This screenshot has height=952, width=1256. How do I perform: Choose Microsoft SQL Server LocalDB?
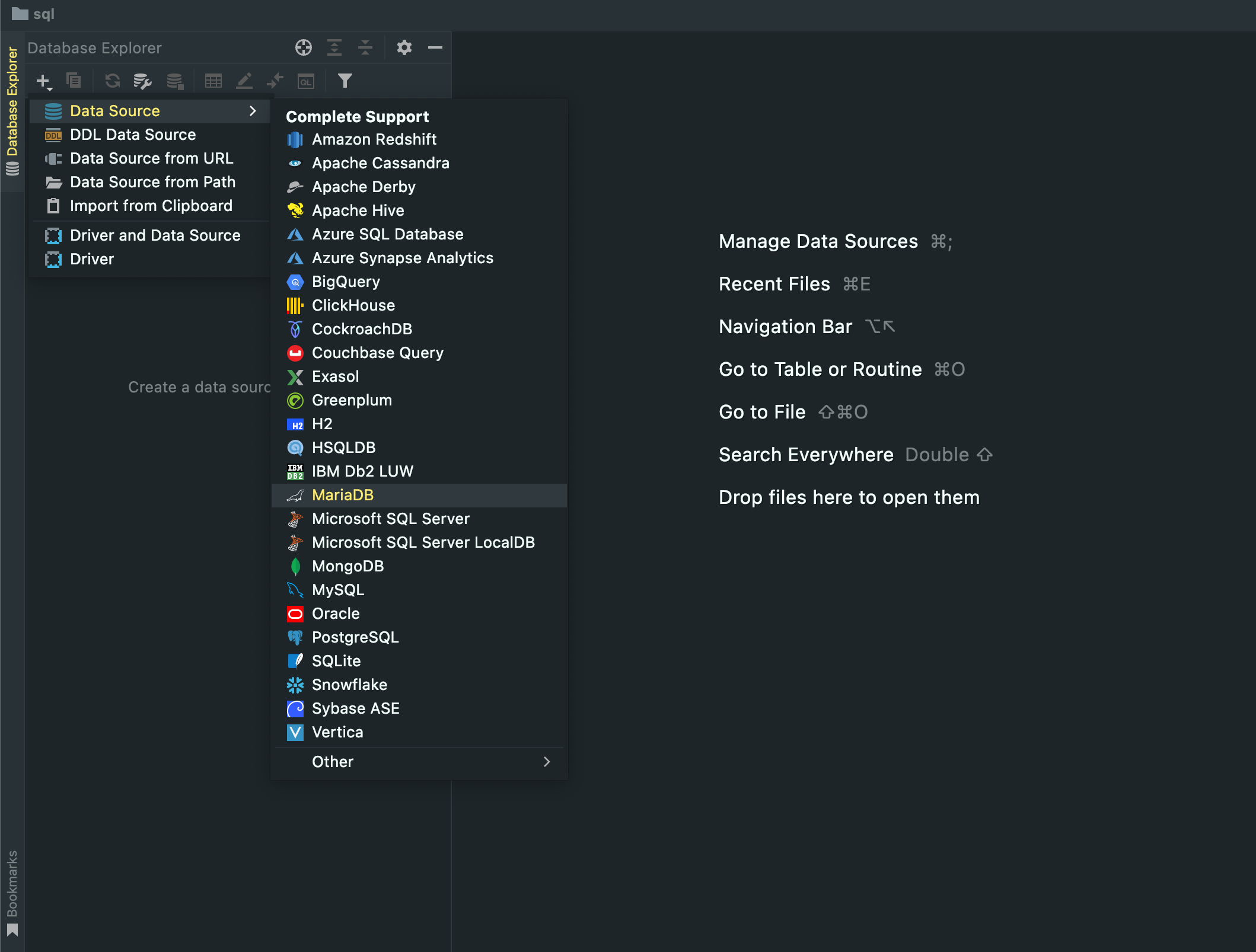(x=419, y=542)
